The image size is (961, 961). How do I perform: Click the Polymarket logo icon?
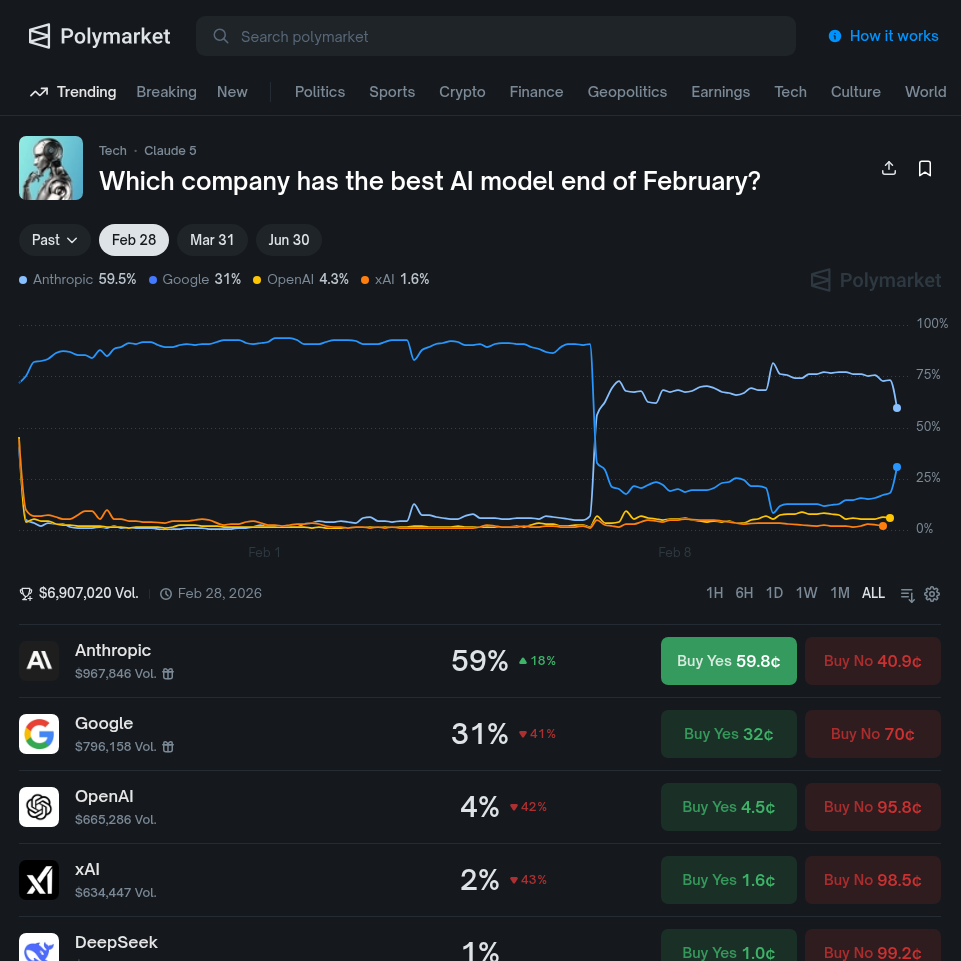40,36
